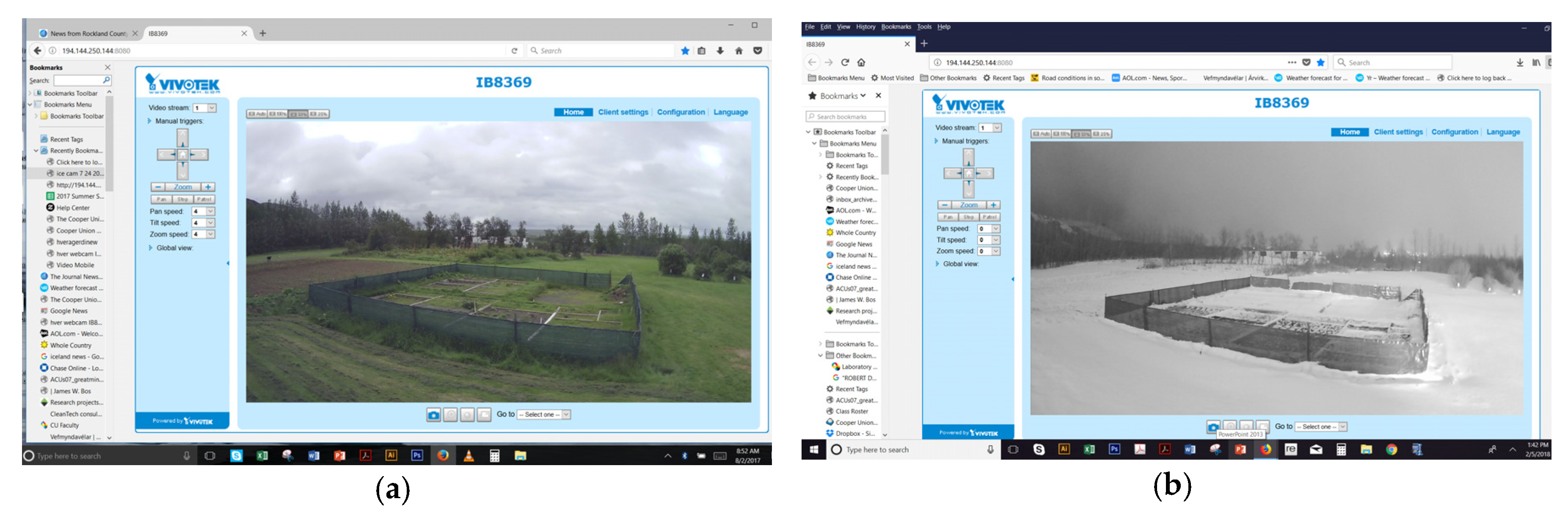
Task: Click the Firefox reload icon beside the forward arrow
Action: click(845, 62)
